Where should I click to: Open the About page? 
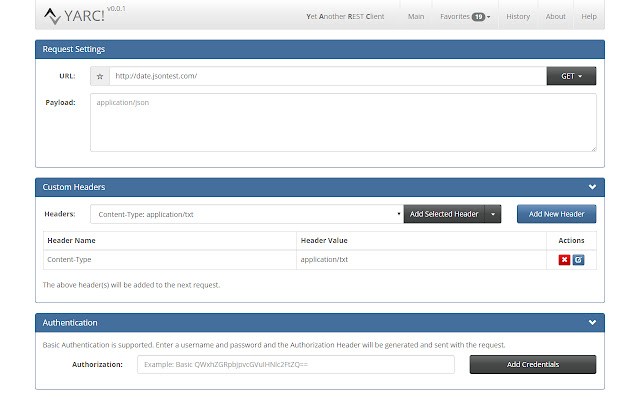tap(555, 17)
